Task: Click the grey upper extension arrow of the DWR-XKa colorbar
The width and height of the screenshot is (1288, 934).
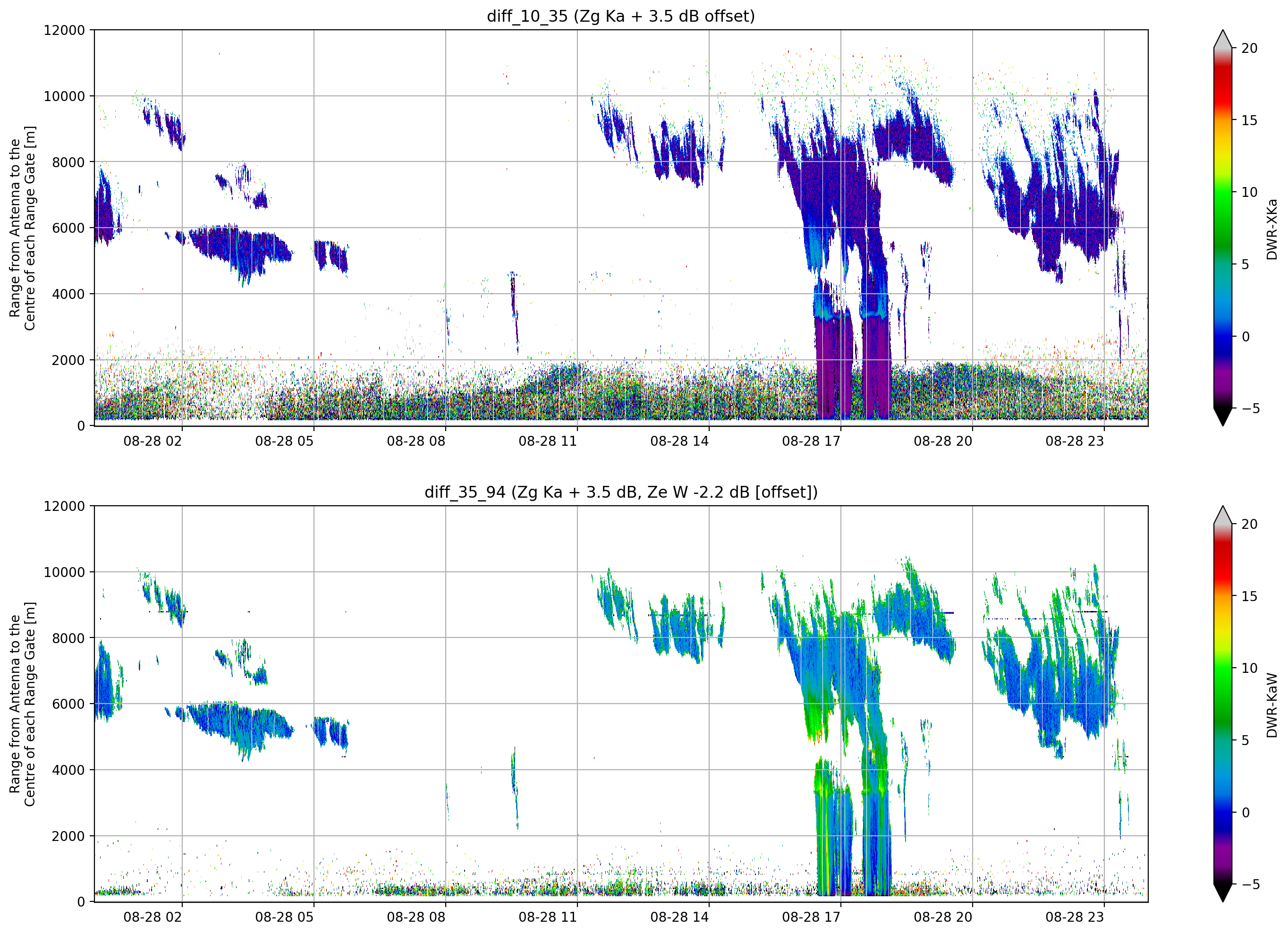Action: click(1222, 39)
